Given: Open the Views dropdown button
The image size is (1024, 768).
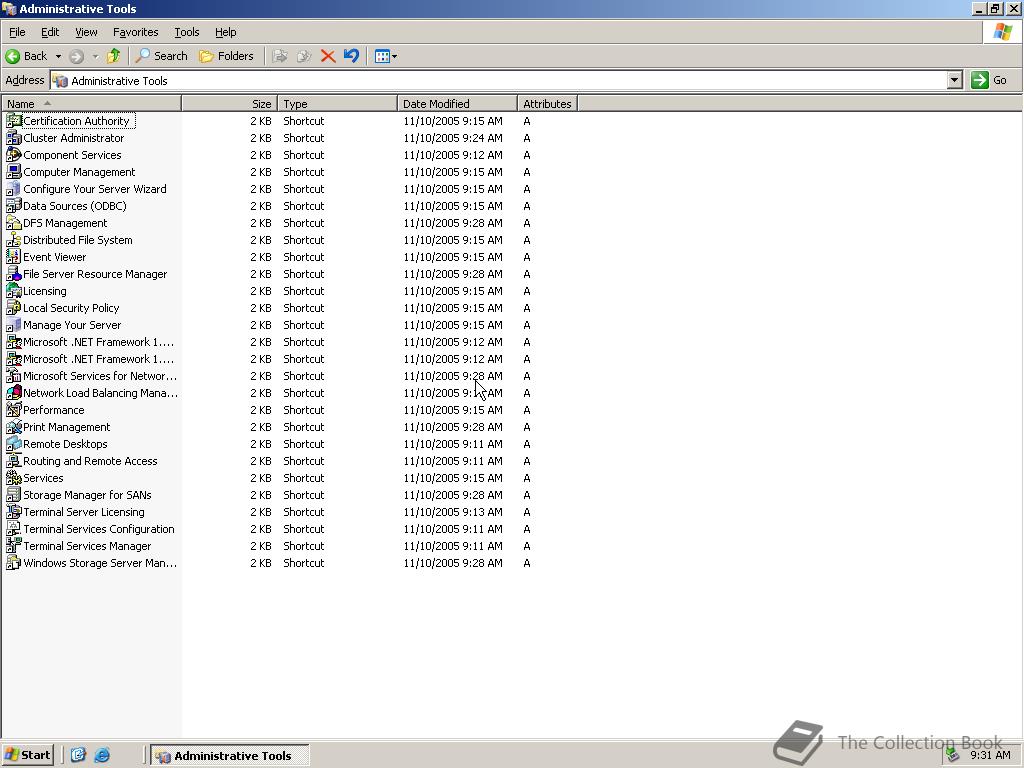Looking at the screenshot, I should (x=386, y=56).
